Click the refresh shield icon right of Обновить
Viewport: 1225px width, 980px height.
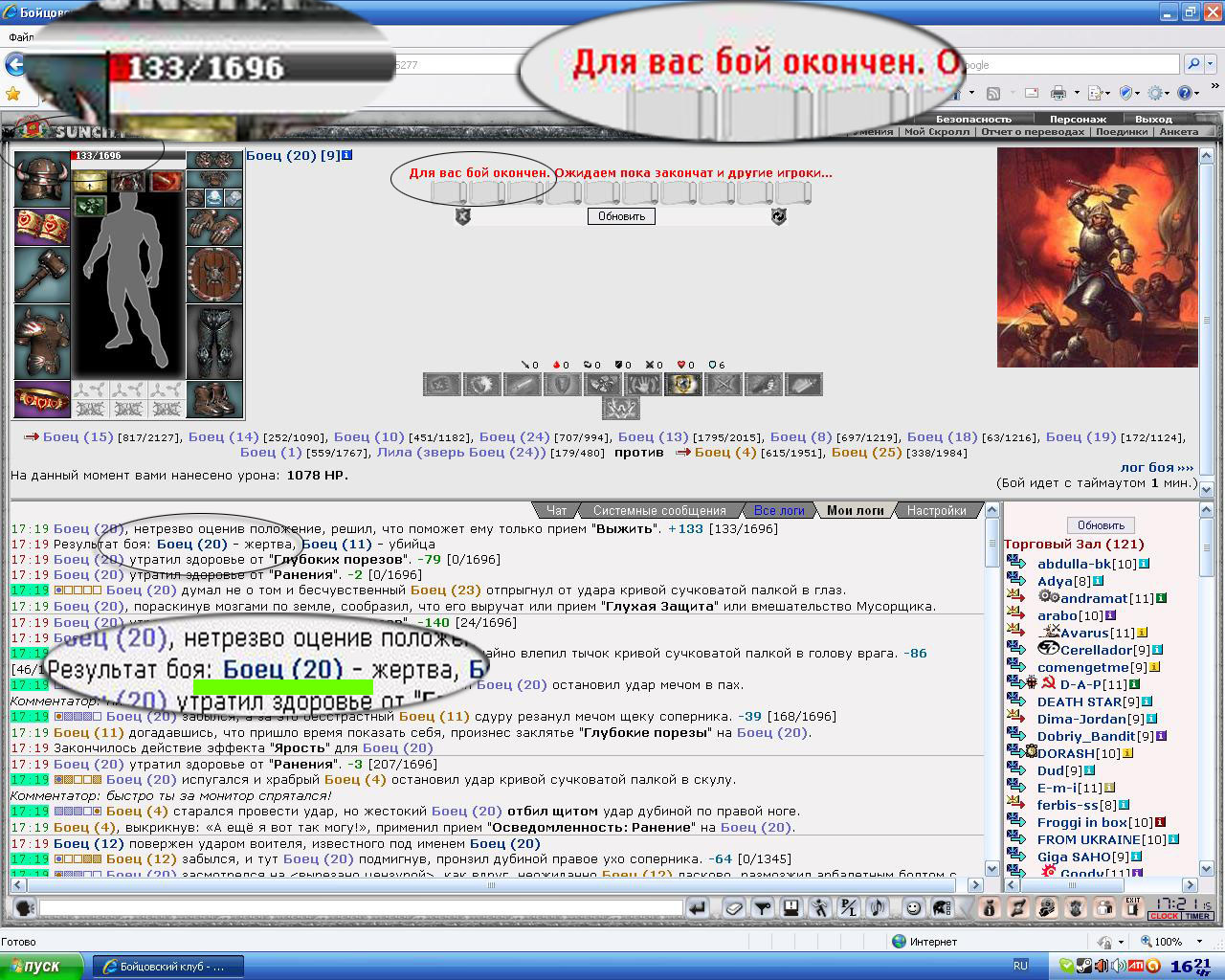tap(779, 216)
